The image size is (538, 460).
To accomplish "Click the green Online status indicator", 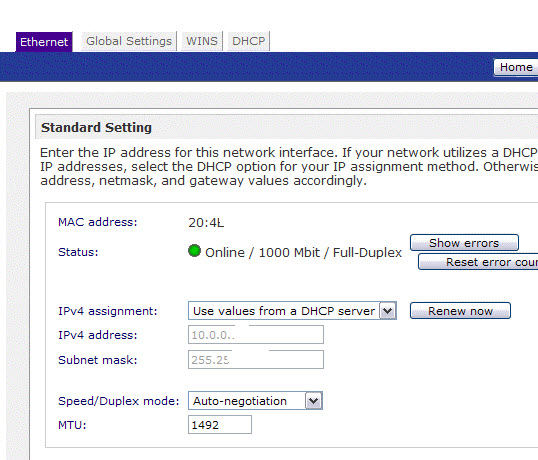I will point(194,251).
